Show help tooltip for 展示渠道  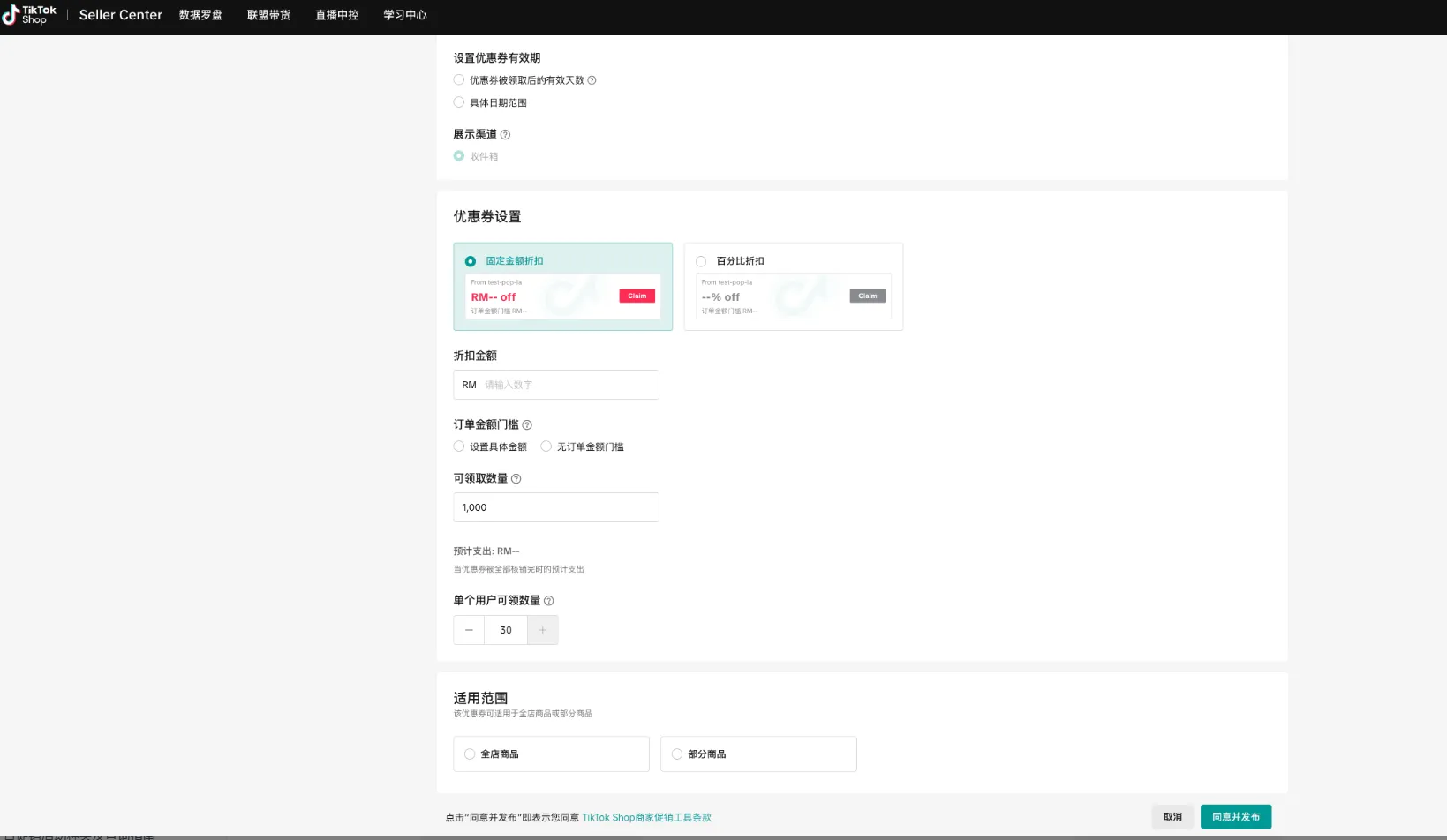(x=505, y=135)
